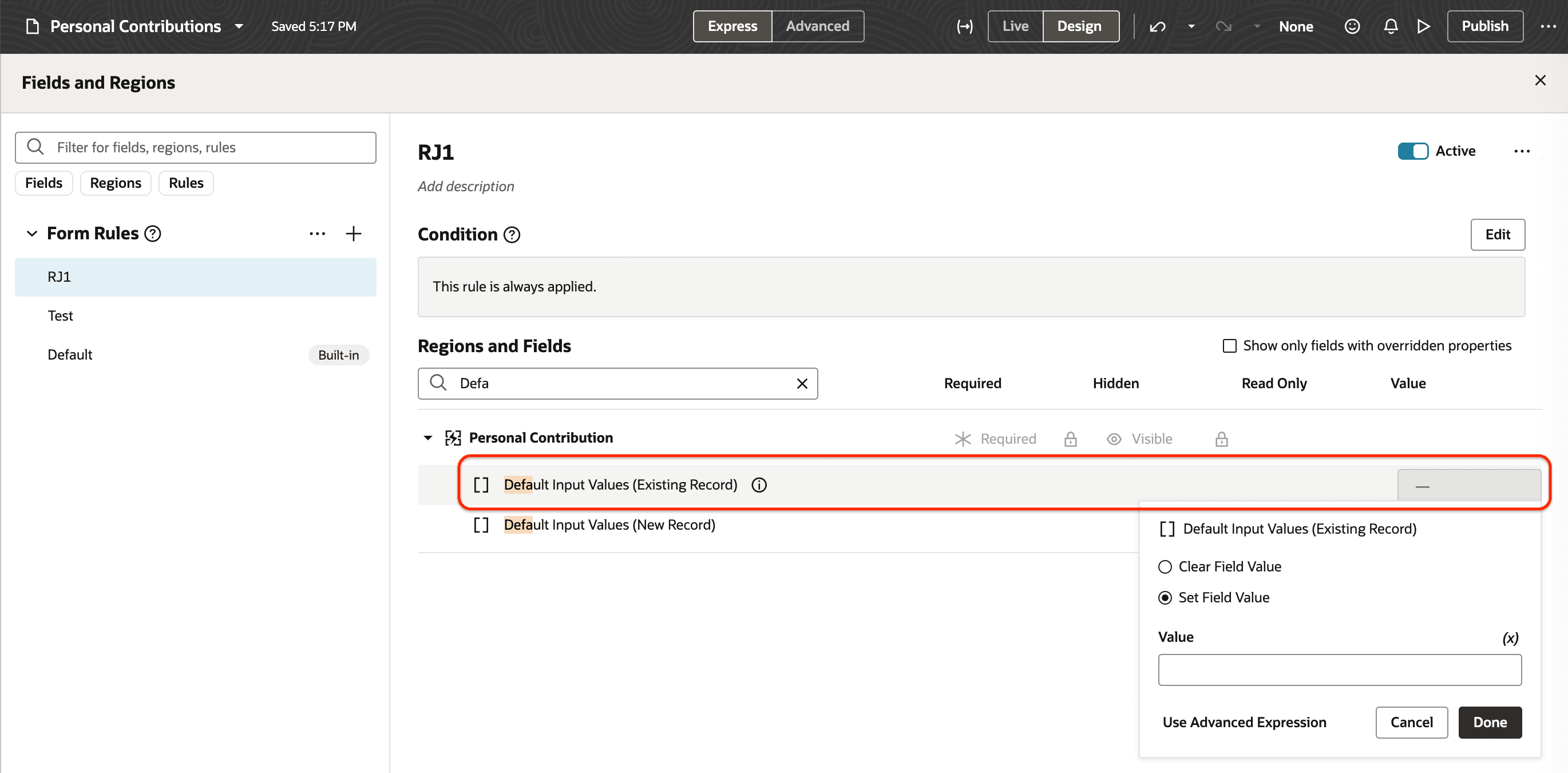Check Show only fields with overridden properties
Image resolution: width=1568 pixels, height=773 pixels.
[1230, 346]
